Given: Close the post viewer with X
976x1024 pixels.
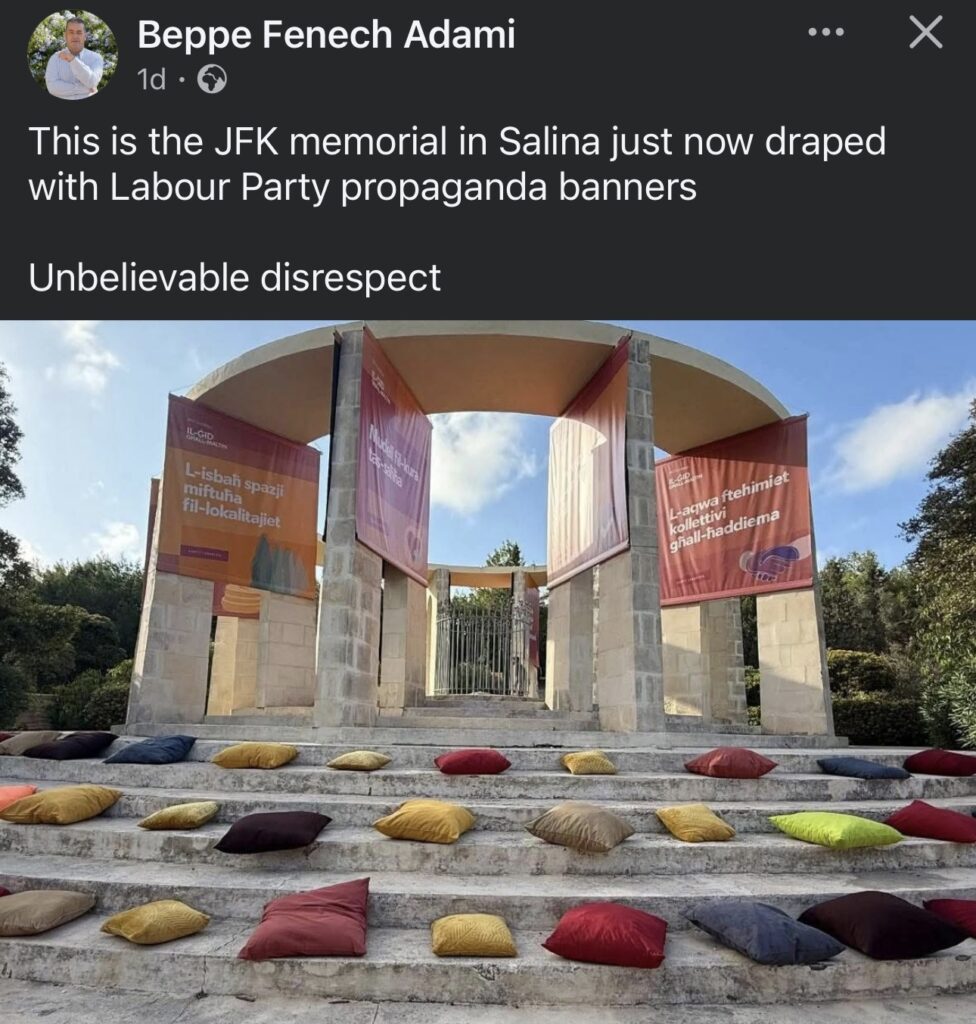Looking at the screenshot, I should click(x=926, y=32).
